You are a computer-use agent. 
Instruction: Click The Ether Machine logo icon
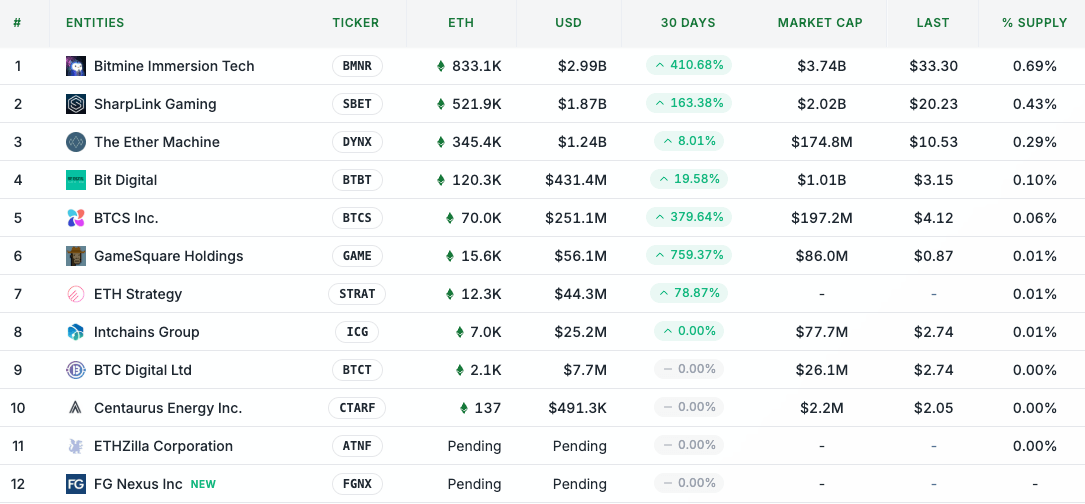click(x=76, y=143)
